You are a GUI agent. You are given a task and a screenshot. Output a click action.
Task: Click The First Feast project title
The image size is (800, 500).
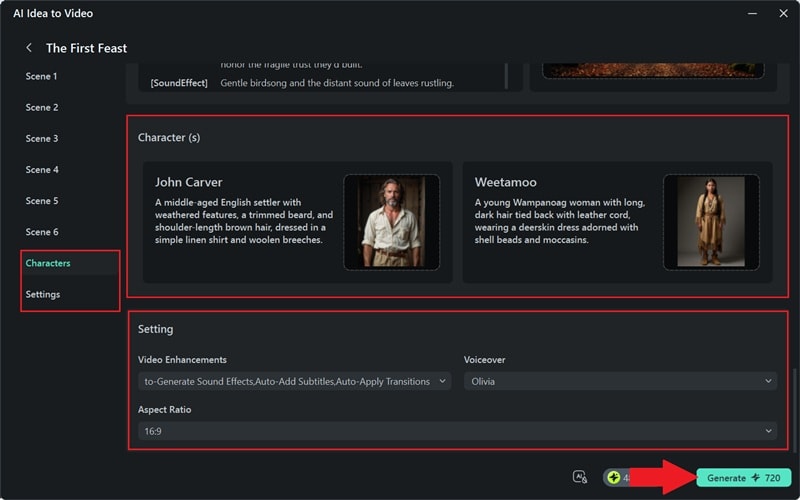click(86, 48)
